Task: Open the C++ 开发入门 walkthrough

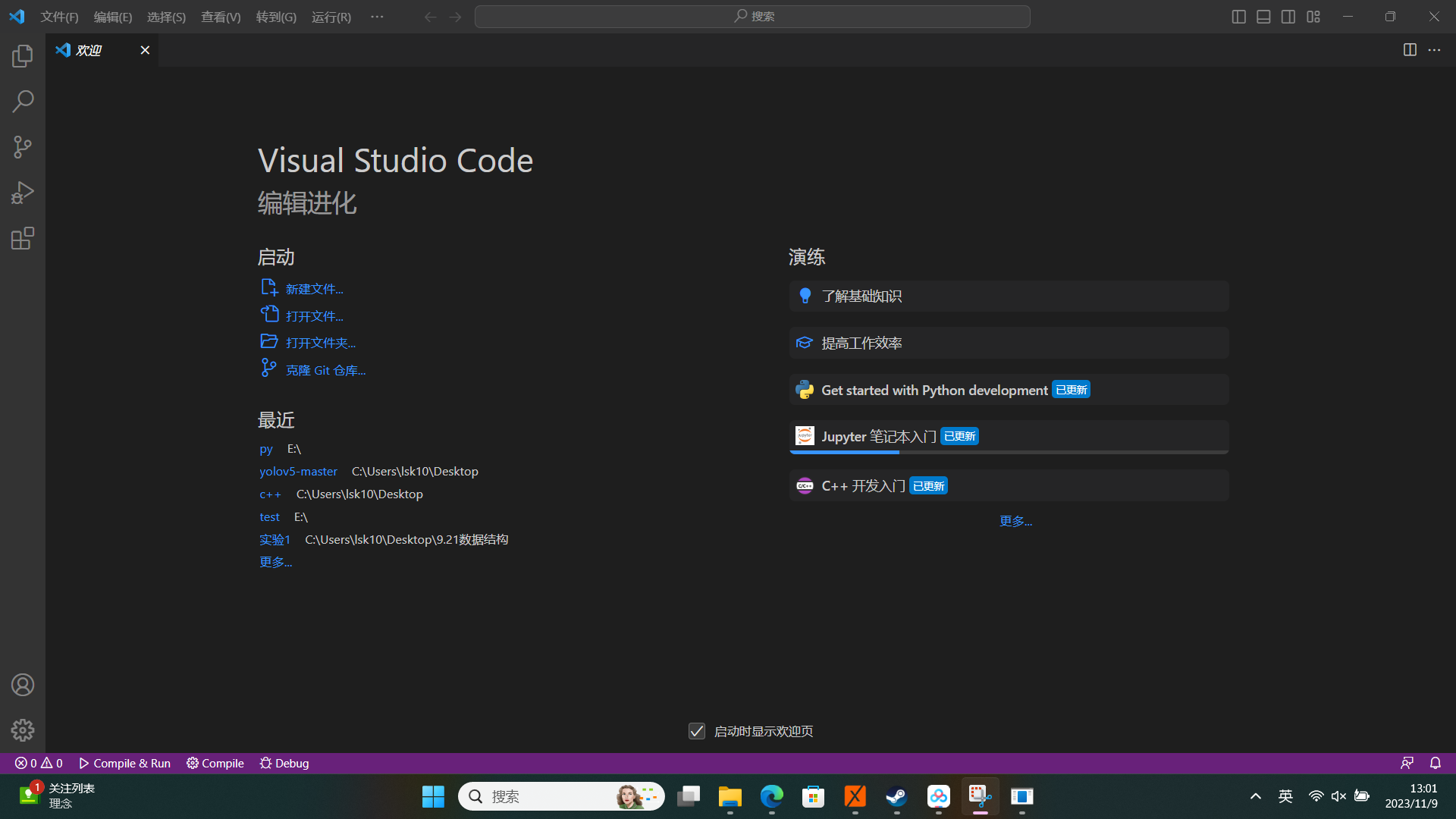Action: click(x=1009, y=485)
